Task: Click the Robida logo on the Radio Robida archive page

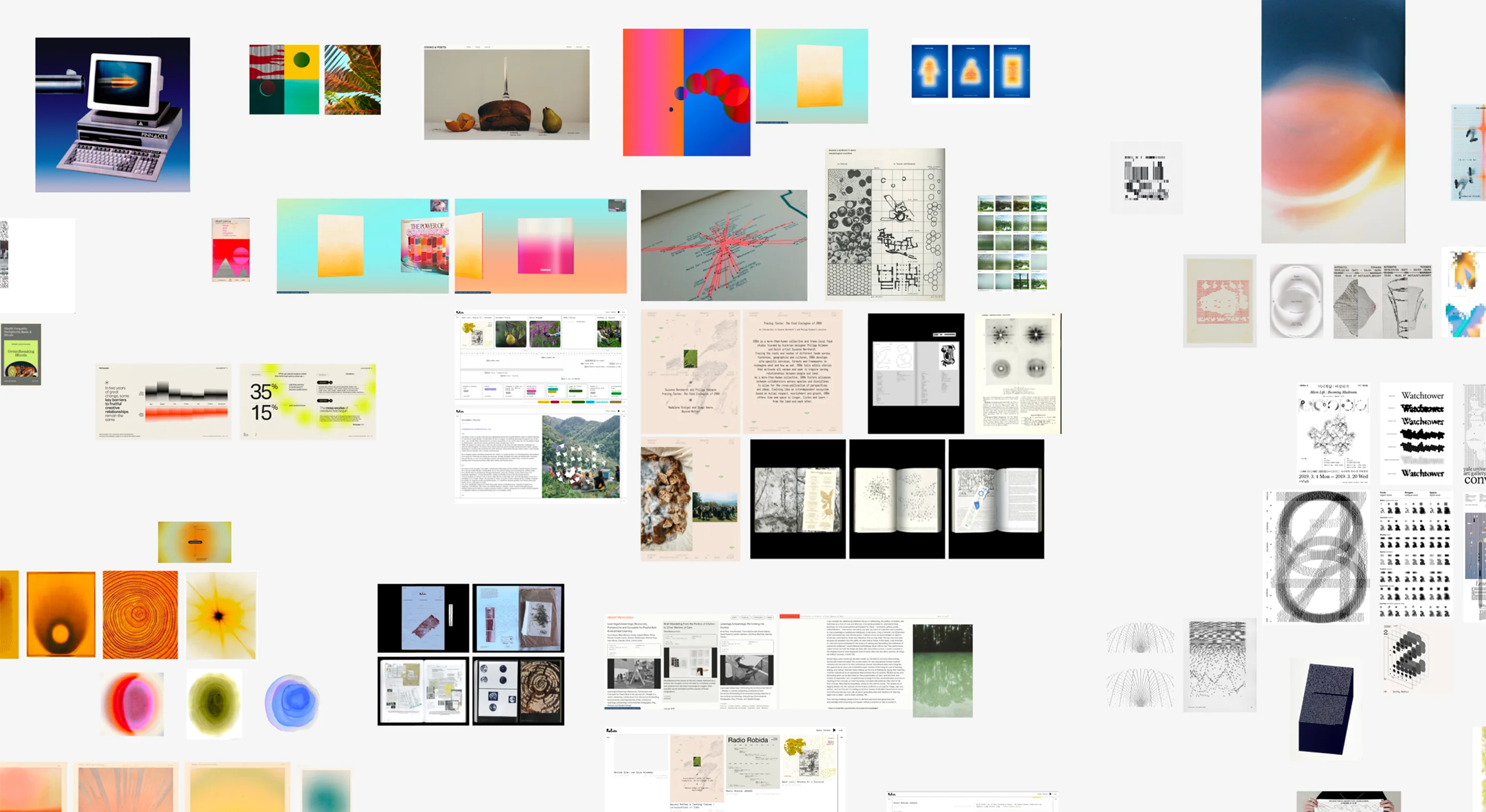Action: pos(612,730)
